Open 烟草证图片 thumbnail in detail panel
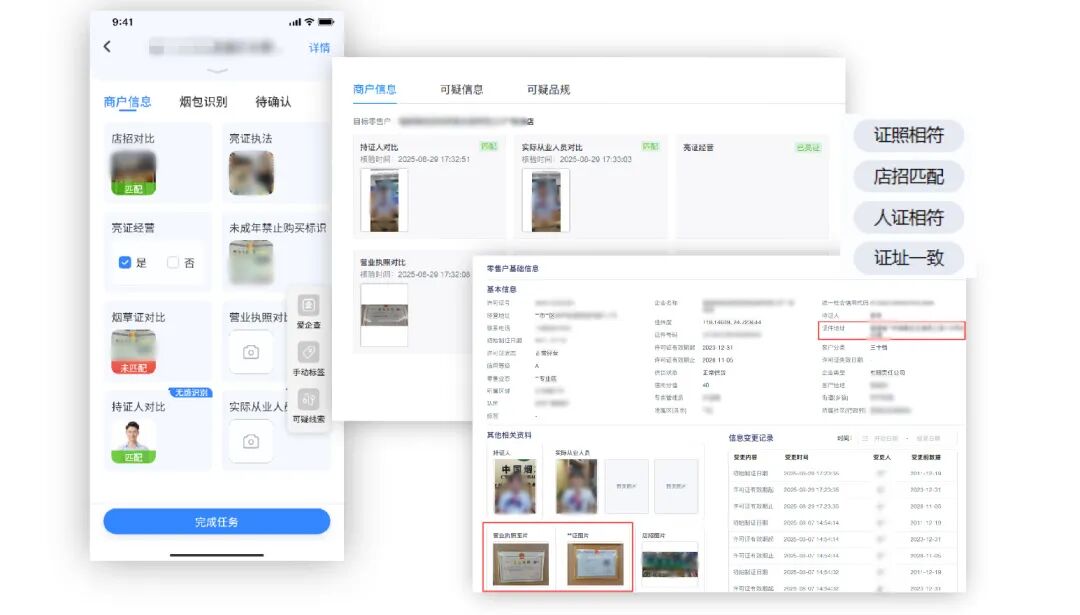 coord(595,563)
